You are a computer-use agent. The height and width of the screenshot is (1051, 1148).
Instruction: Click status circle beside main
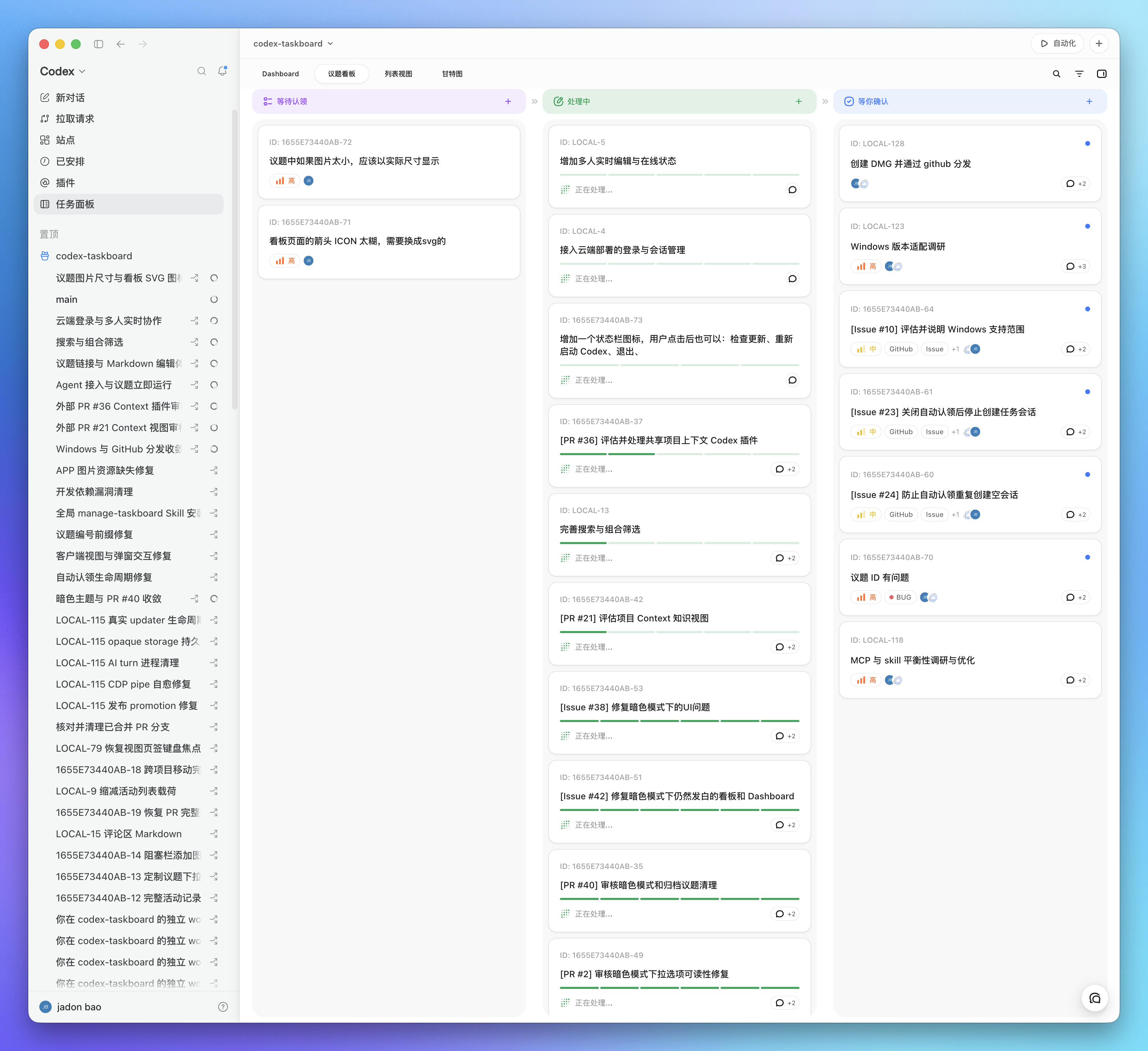tap(214, 300)
